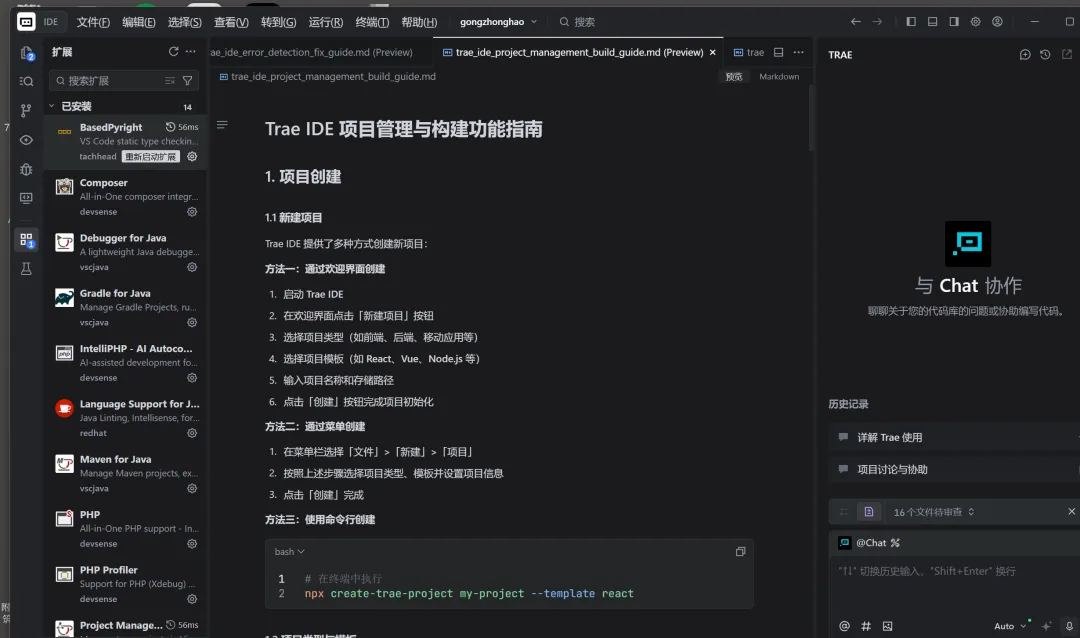Show chat history in TRAE panel
The width and height of the screenshot is (1080, 638).
pos(1046,54)
